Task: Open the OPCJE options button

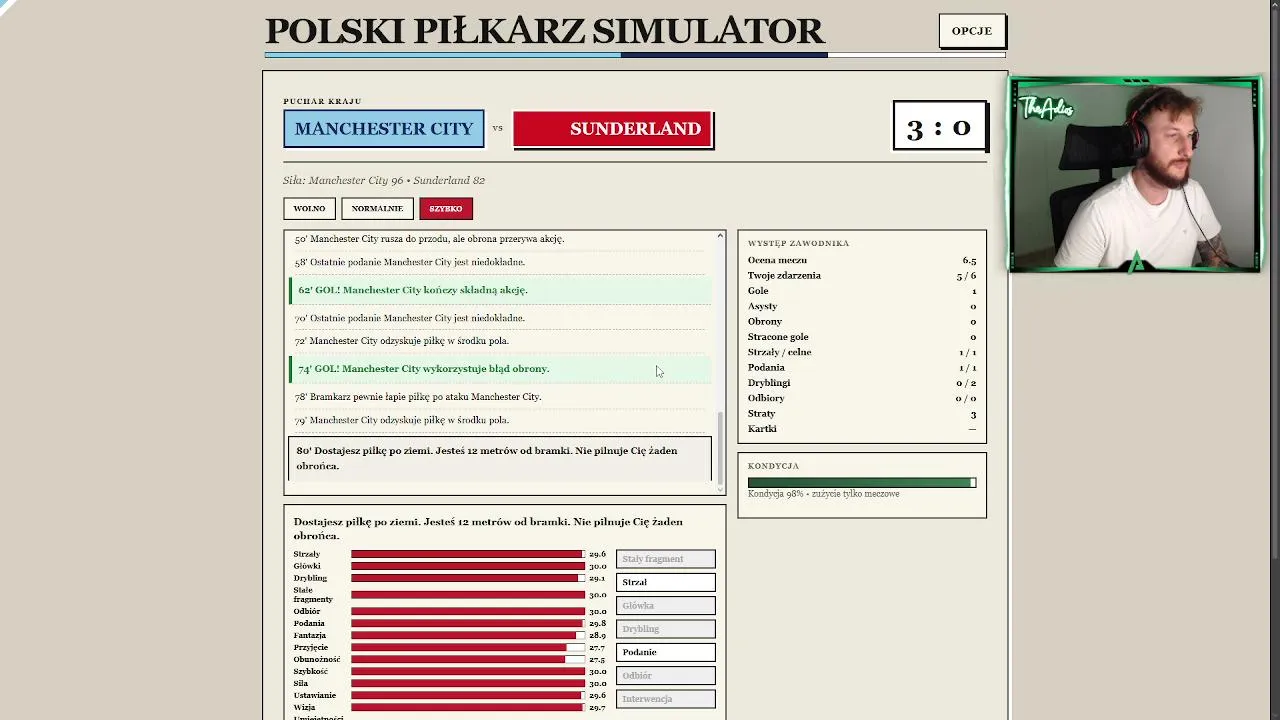Action: coord(972,31)
